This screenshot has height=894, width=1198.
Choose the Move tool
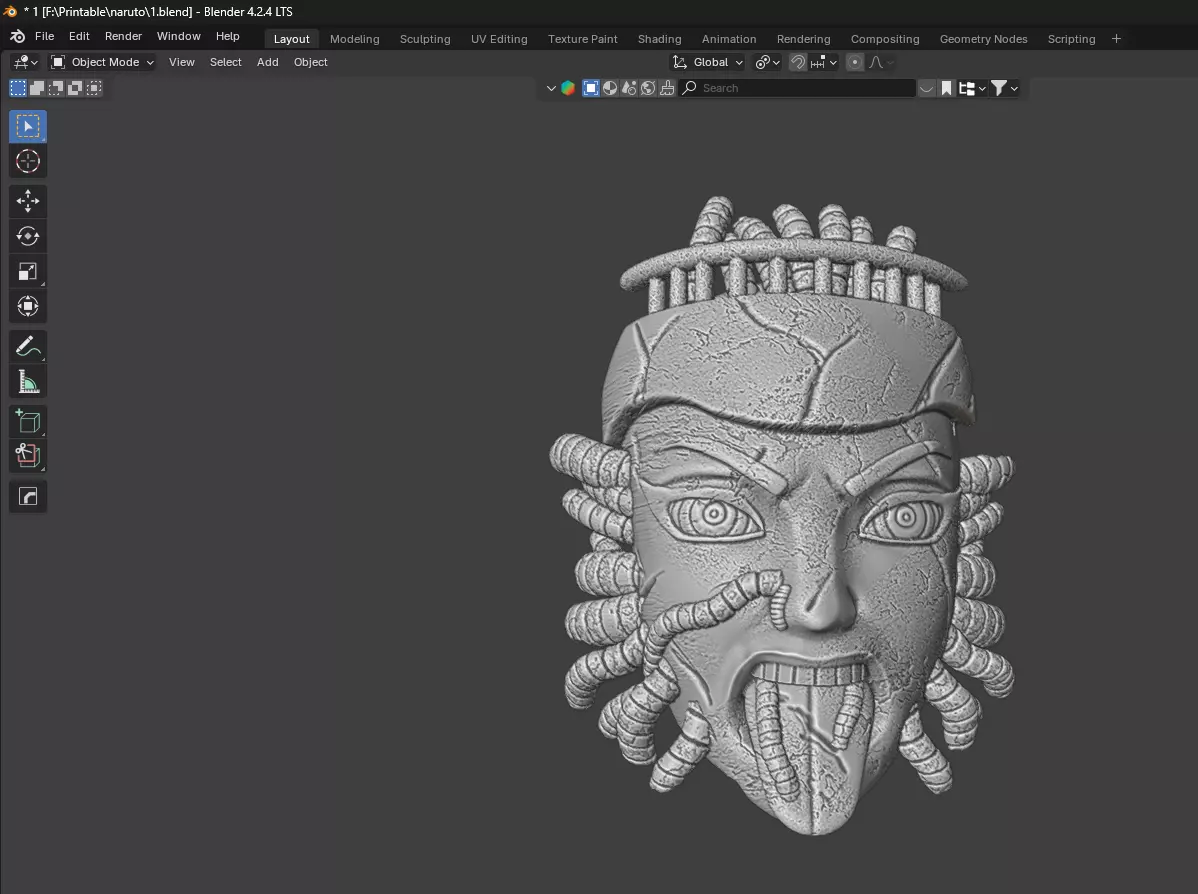click(x=28, y=201)
